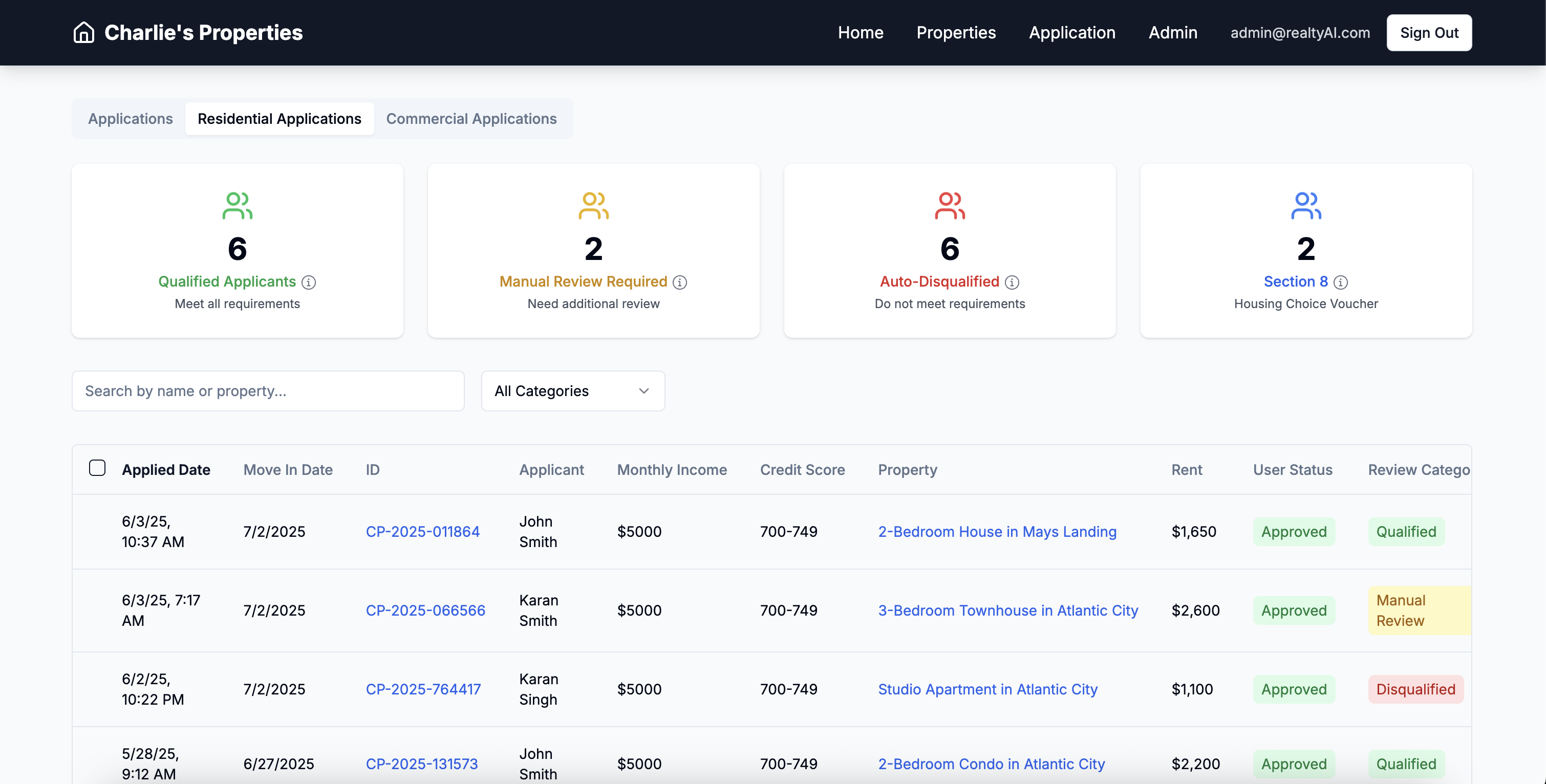Screen dimensions: 1546x784
Task: Click the Charlie's Properties brand title
Action: [x=203, y=32]
